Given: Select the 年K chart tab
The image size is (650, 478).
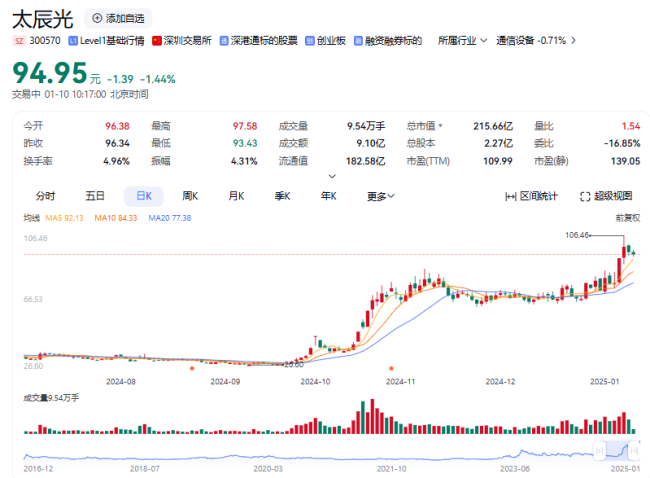Looking at the screenshot, I should pos(328,196).
